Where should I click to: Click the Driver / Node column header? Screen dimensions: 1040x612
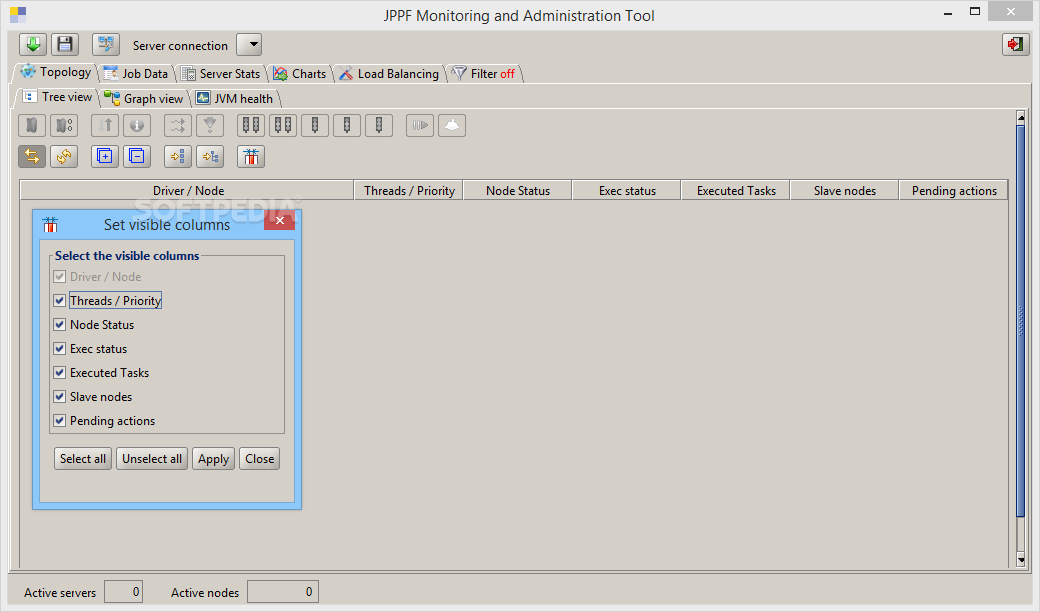click(188, 190)
